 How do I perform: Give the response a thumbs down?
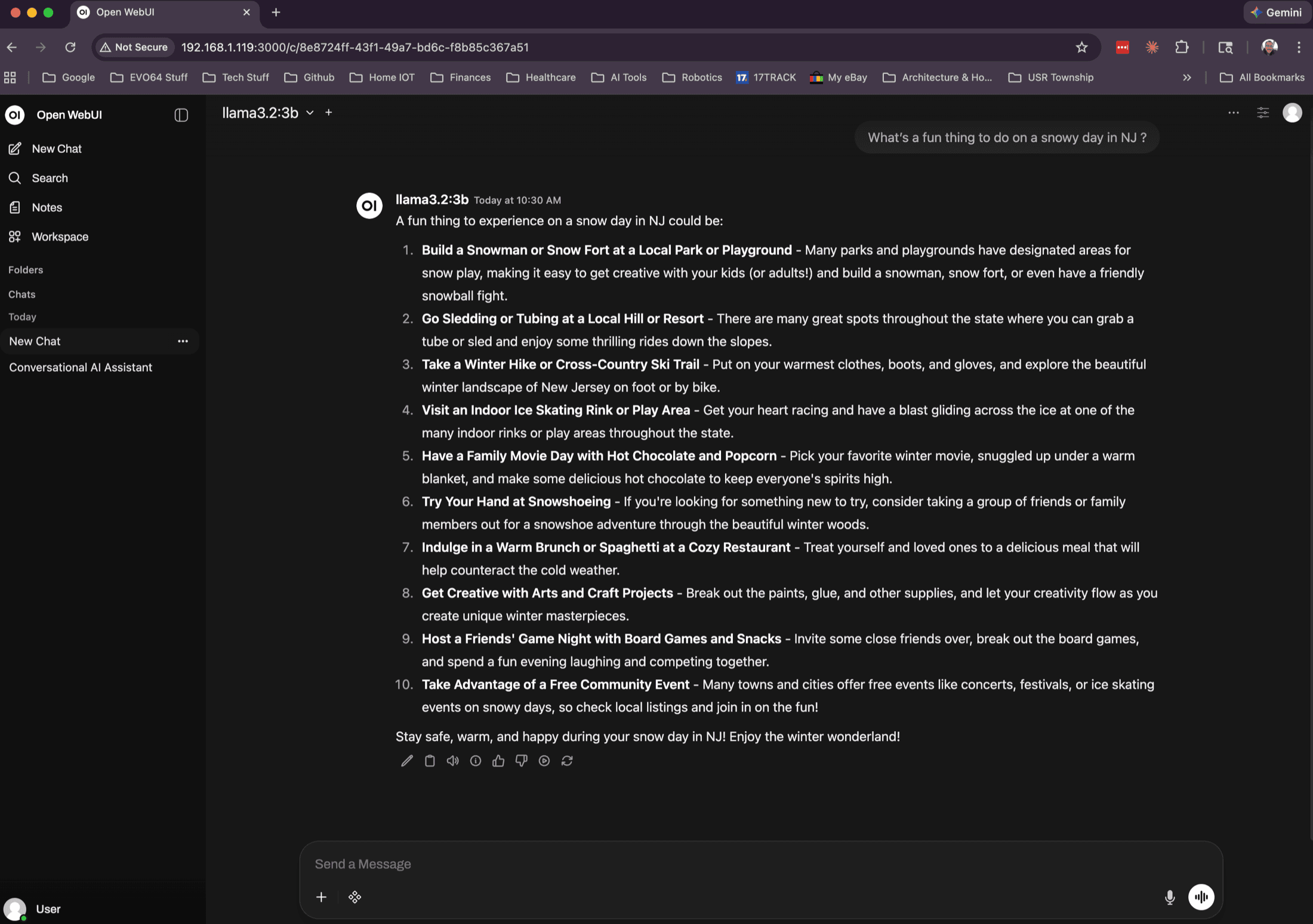click(x=521, y=760)
